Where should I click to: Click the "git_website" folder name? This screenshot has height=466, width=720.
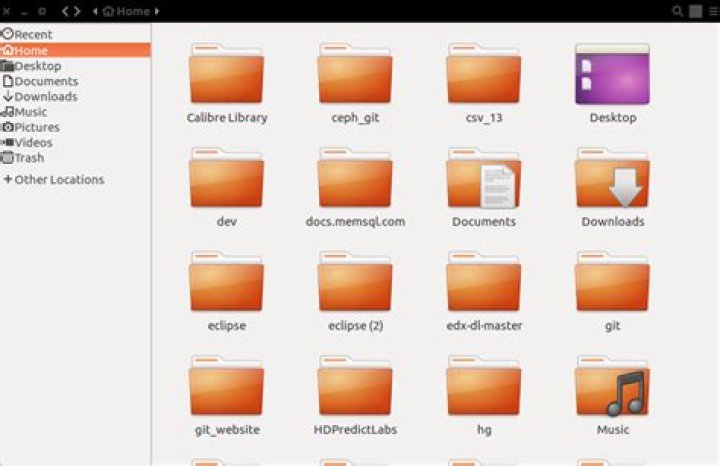click(227, 430)
